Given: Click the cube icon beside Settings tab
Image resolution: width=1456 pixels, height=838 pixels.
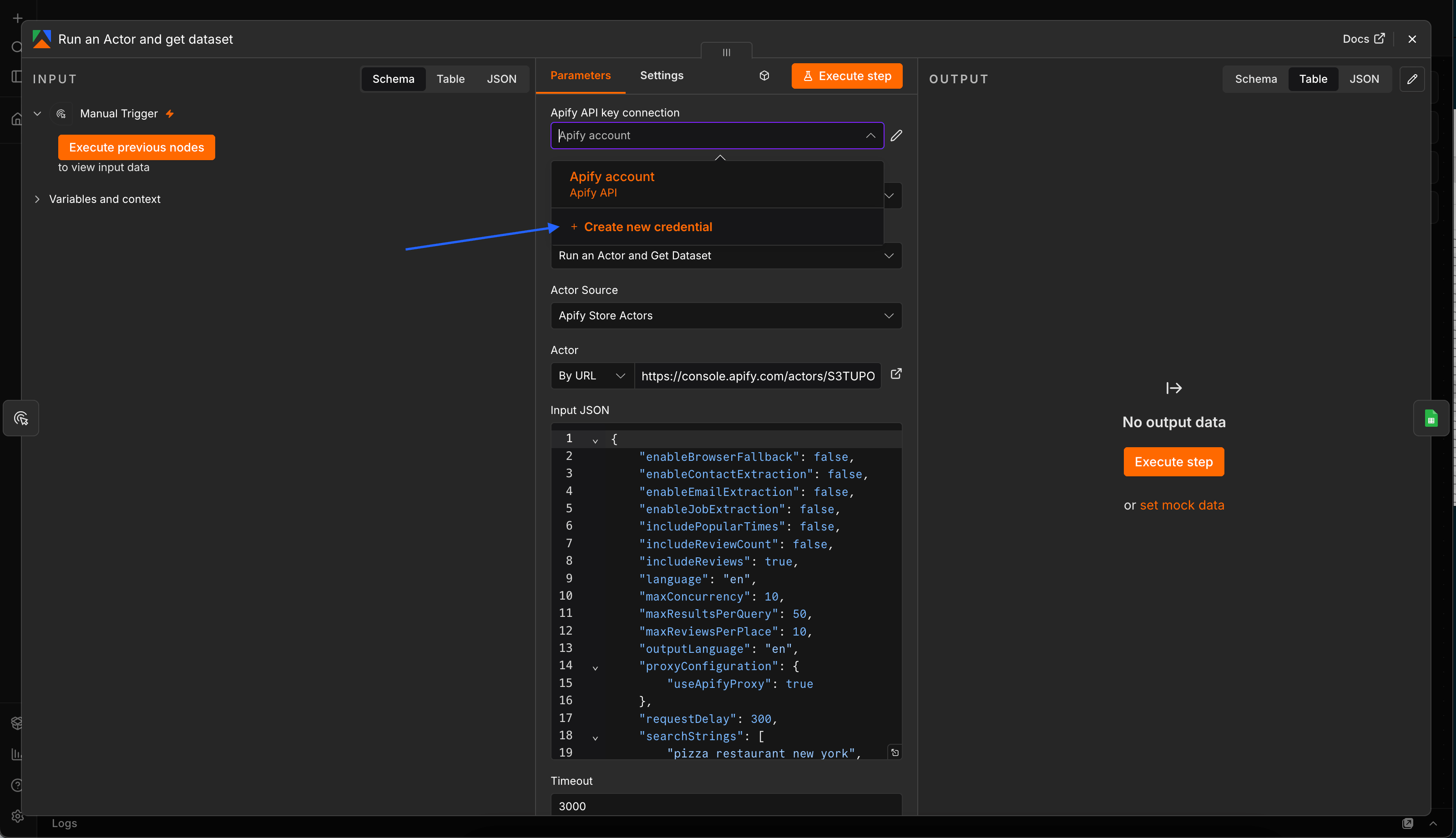Looking at the screenshot, I should point(764,76).
